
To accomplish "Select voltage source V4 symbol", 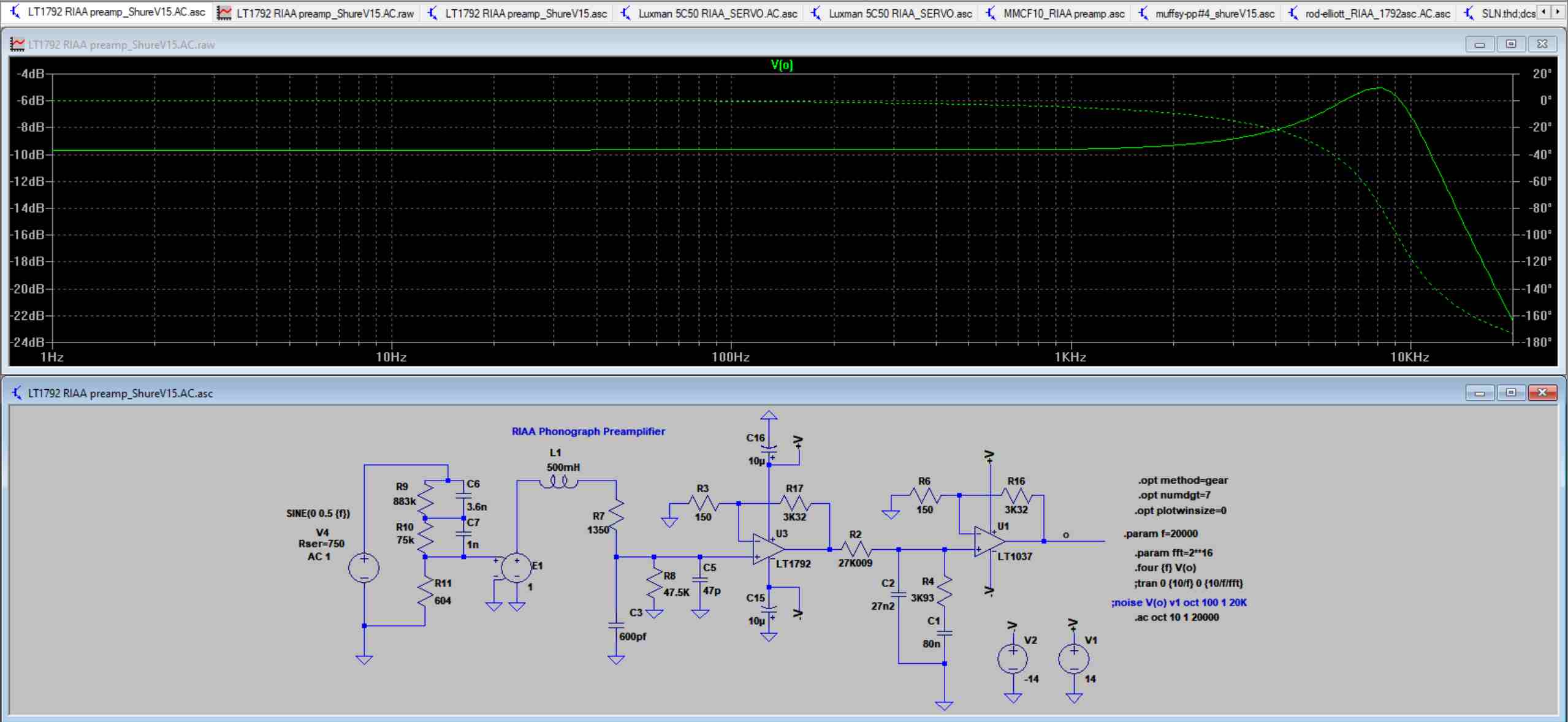I will point(364,568).
